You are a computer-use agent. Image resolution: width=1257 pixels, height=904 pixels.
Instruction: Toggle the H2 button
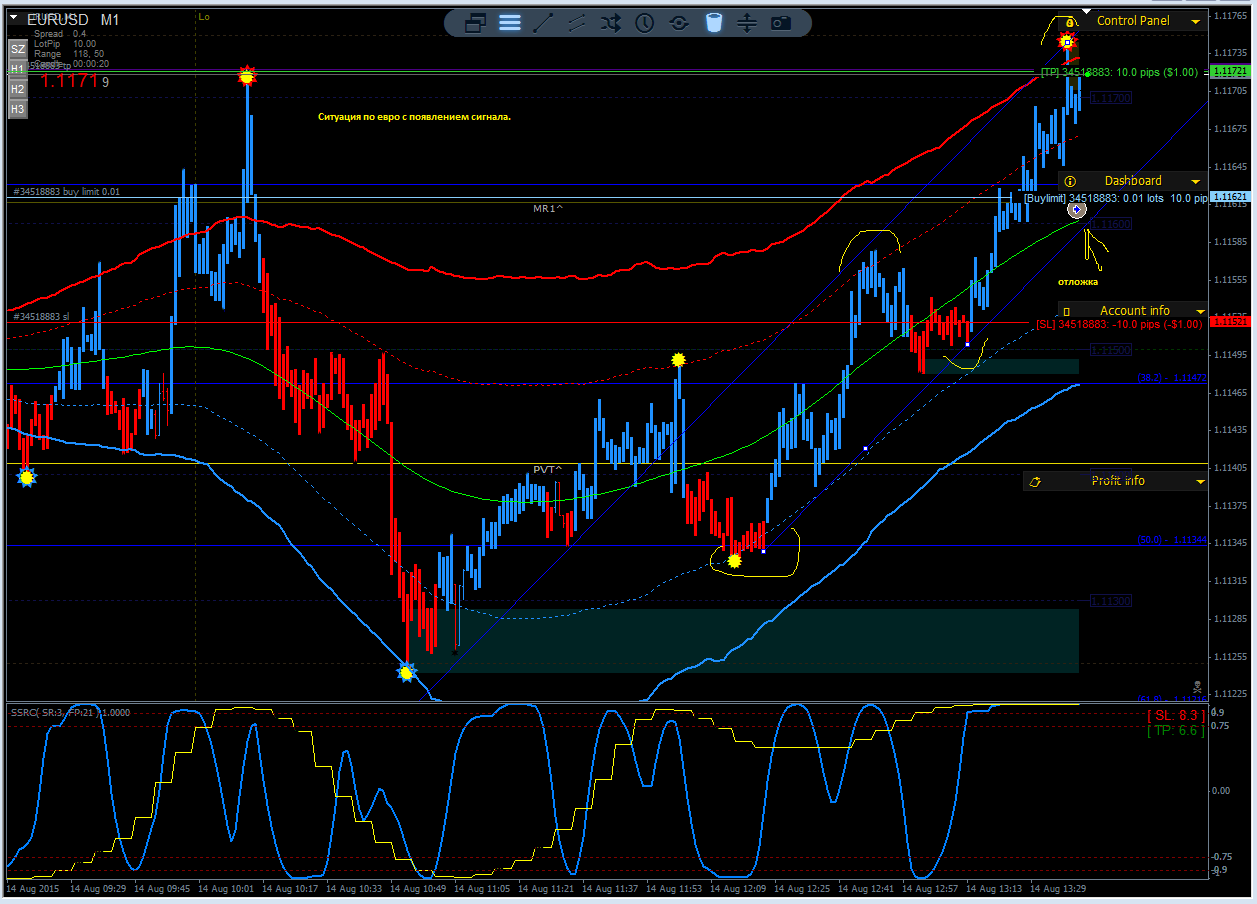(x=17, y=88)
